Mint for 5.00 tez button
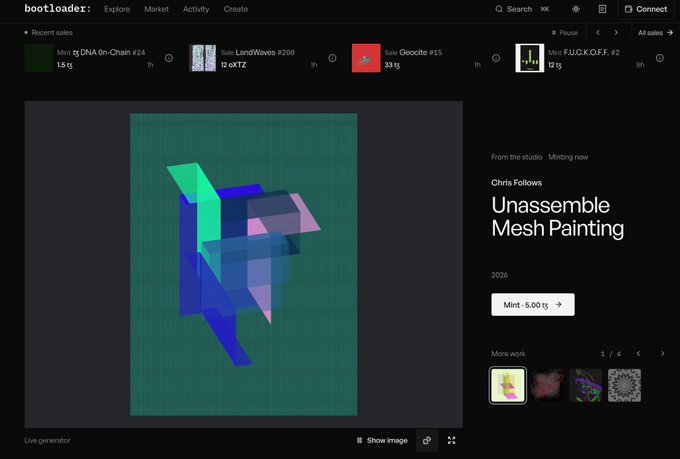The image size is (680, 459). click(x=533, y=305)
